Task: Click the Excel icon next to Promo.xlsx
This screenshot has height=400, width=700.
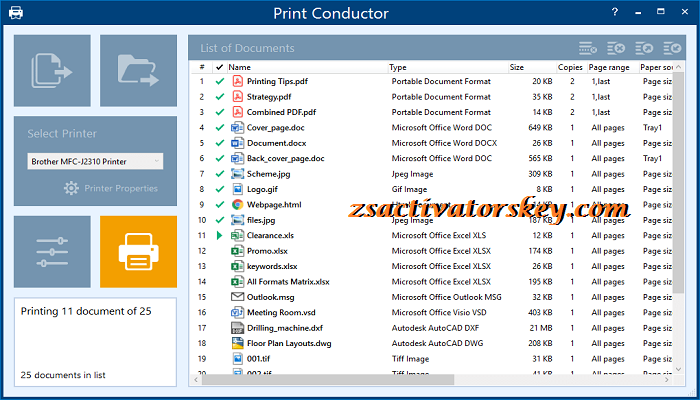Action: click(x=237, y=251)
